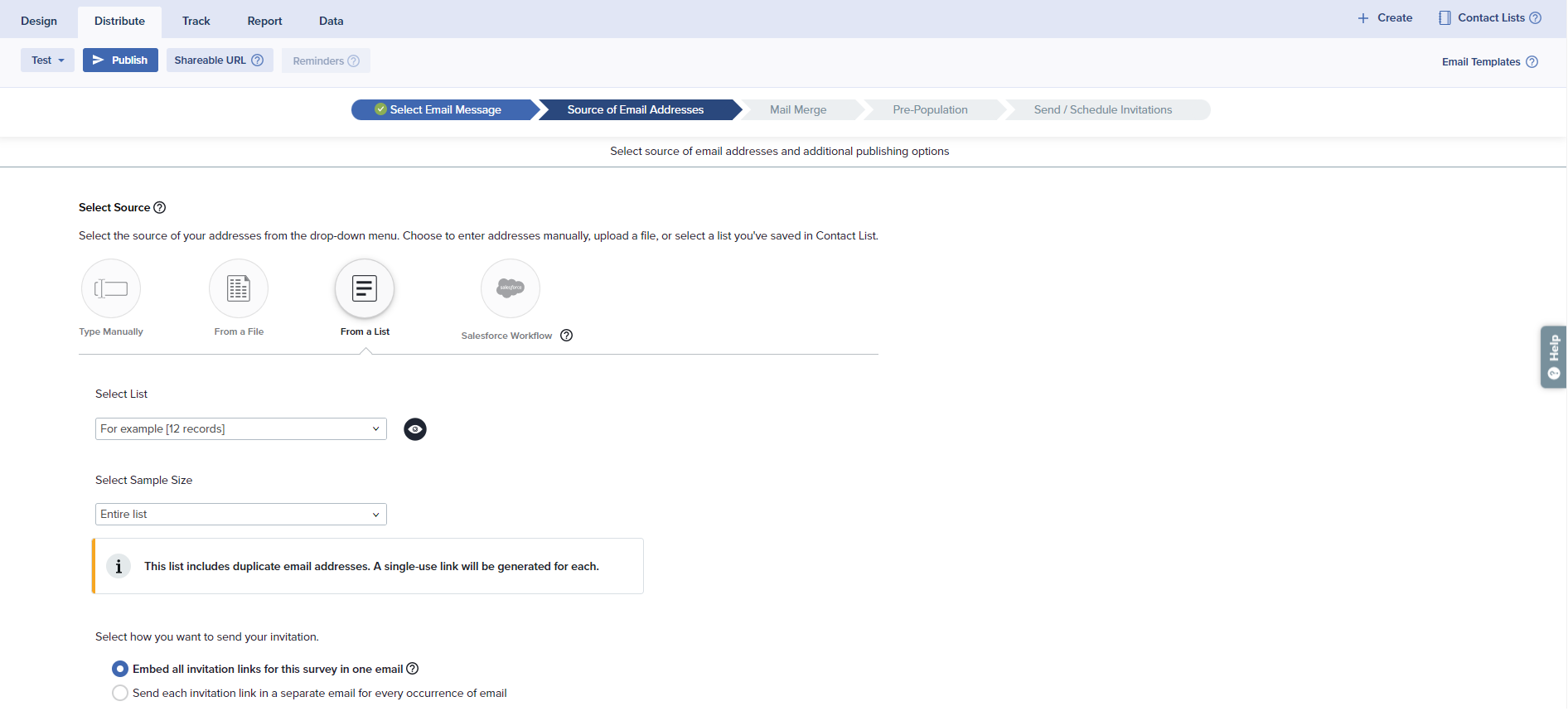Image resolution: width=1568 pixels, height=716 pixels.
Task: Select the From a List source icon
Action: [x=365, y=288]
